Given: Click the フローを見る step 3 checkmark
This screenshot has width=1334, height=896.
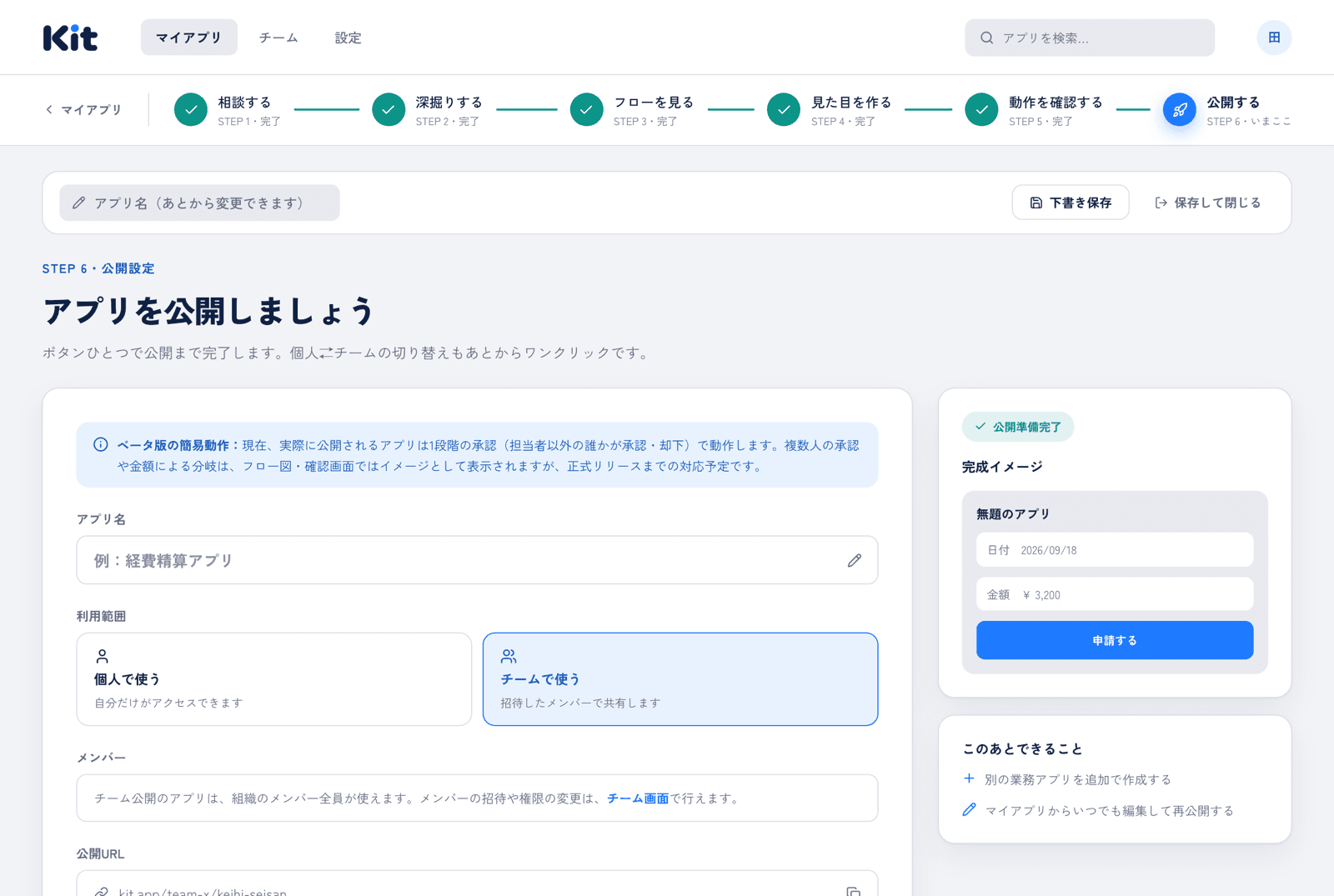Looking at the screenshot, I should [586, 109].
